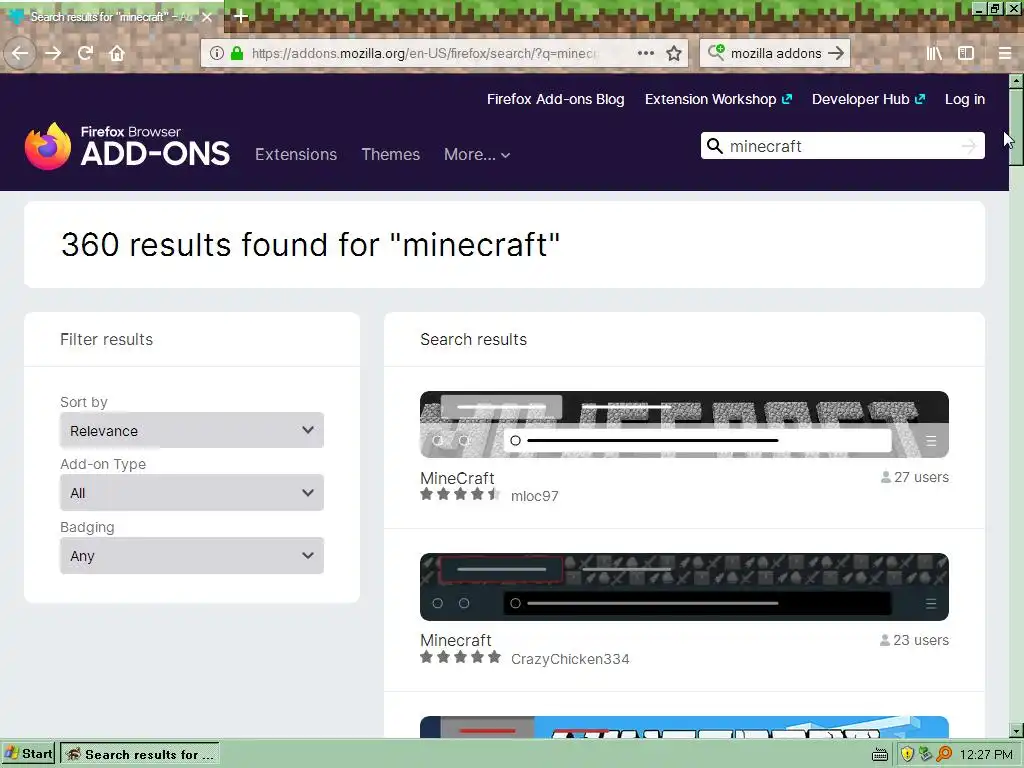Open the Minecraft theme by CrazyChicken334
Viewport: 1024px width, 768px height.
pyautogui.click(x=456, y=640)
